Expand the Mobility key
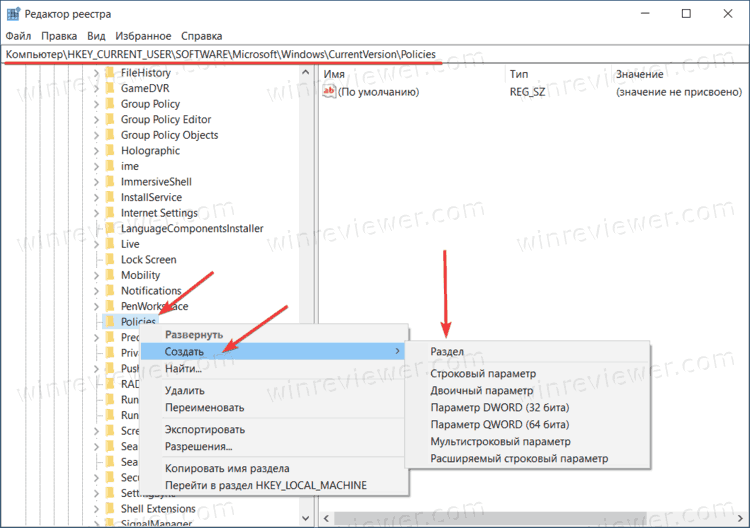Screen dimensions: 750x528 coord(96,275)
